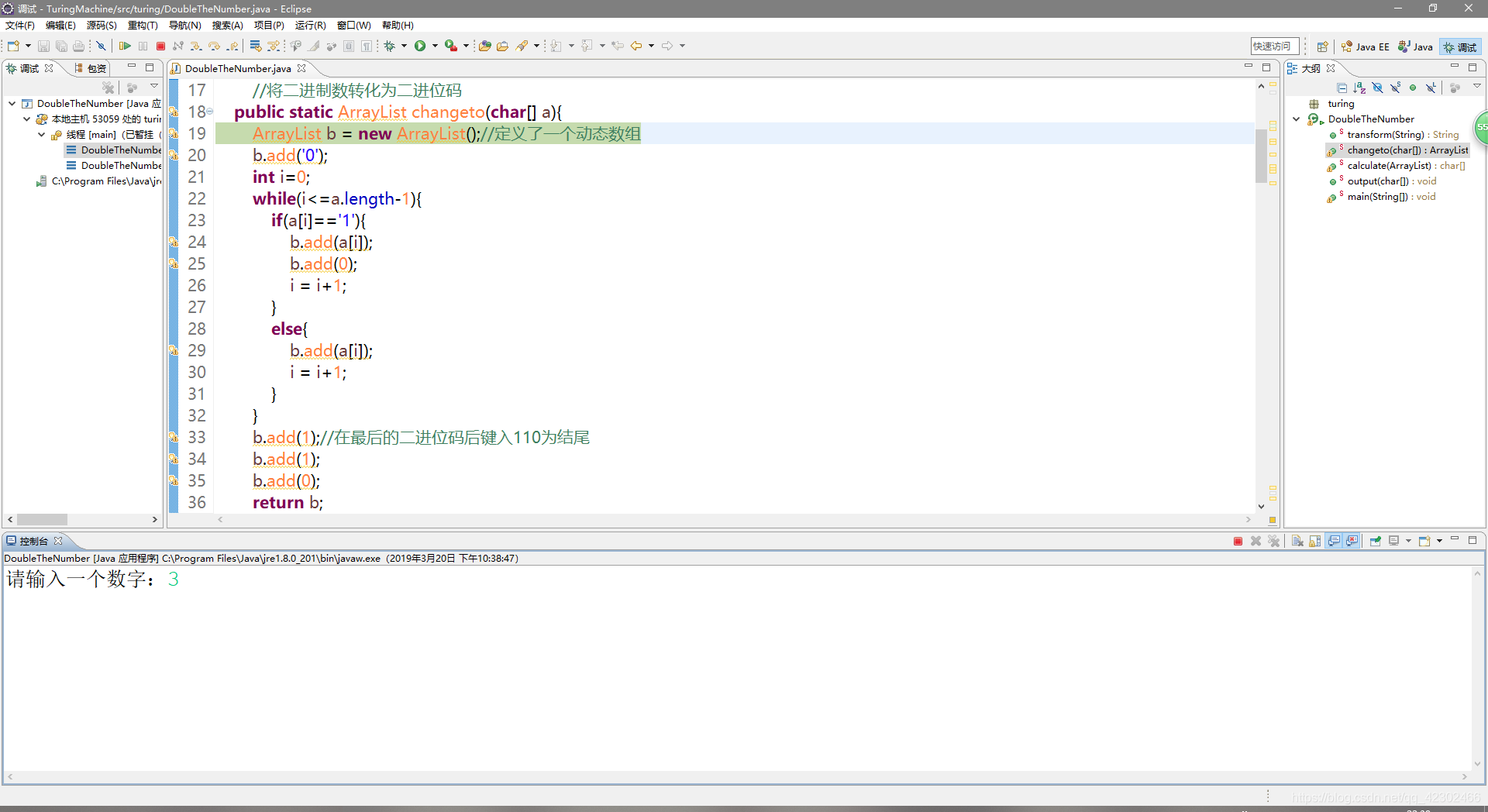The height and width of the screenshot is (812, 1488).
Task: Open the Back history dropdown arrow
Action: click(651, 46)
